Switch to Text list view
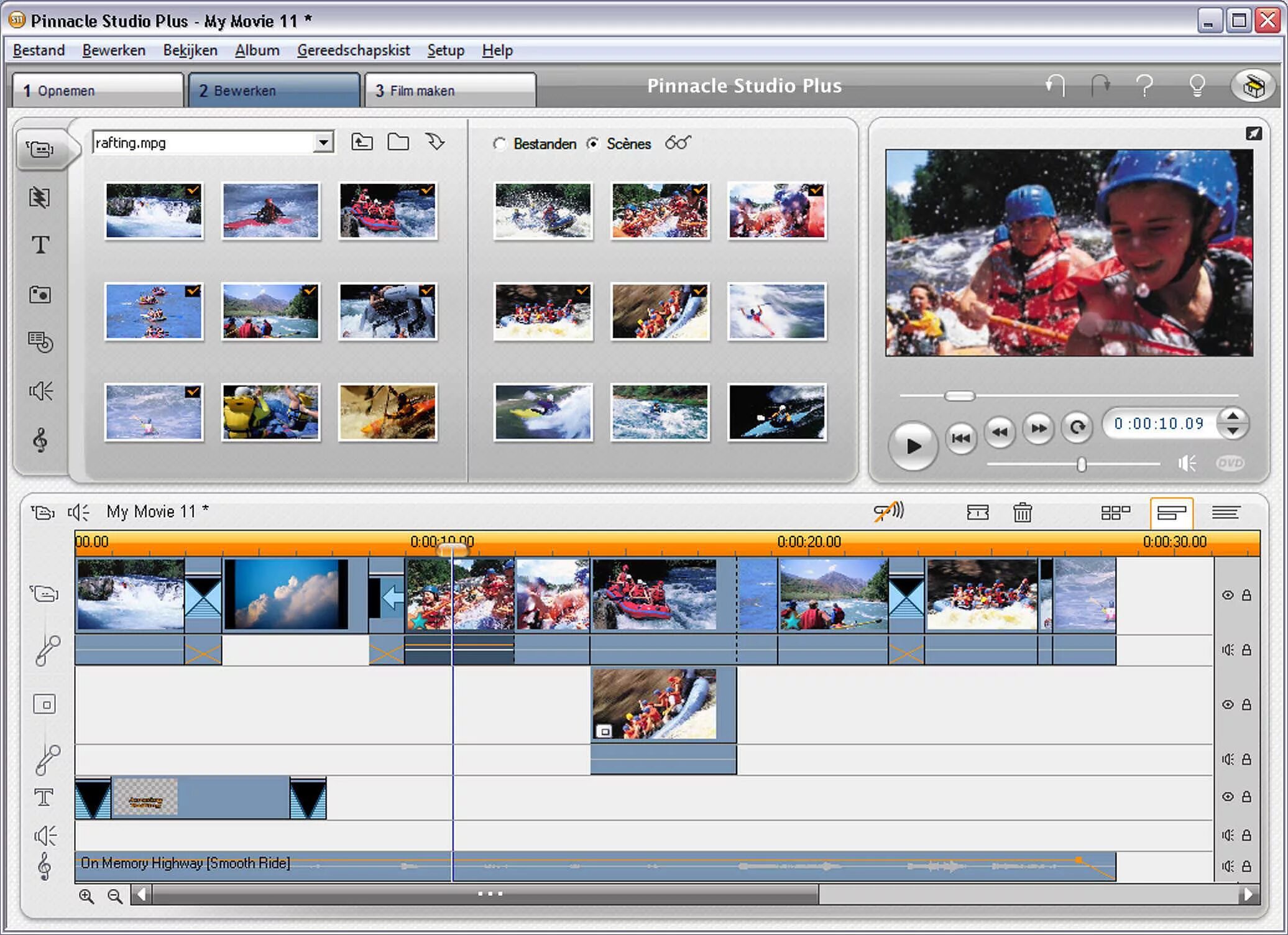This screenshot has width=1288, height=935. click(x=1225, y=512)
